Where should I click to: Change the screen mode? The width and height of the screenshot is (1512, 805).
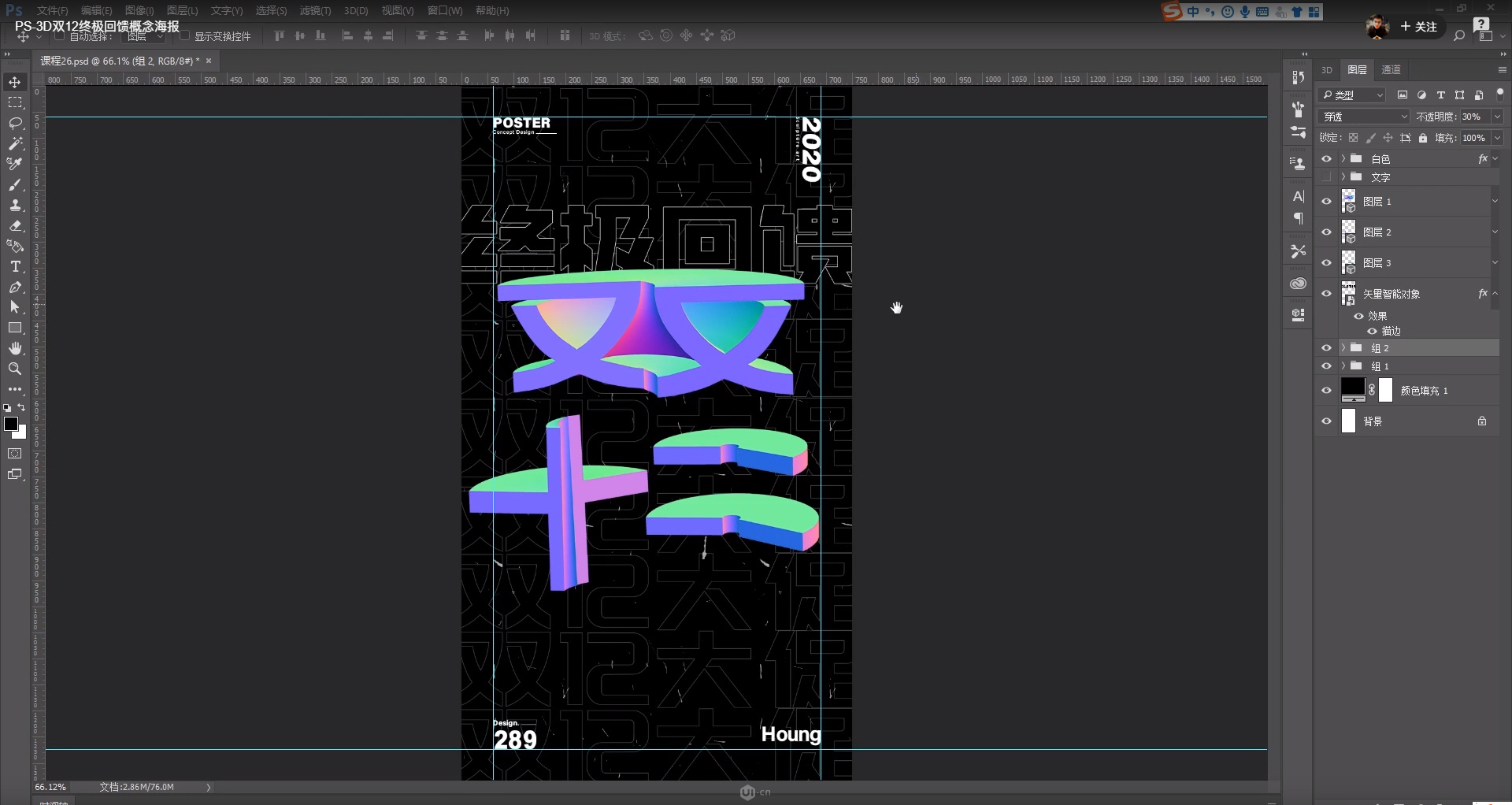click(x=15, y=474)
